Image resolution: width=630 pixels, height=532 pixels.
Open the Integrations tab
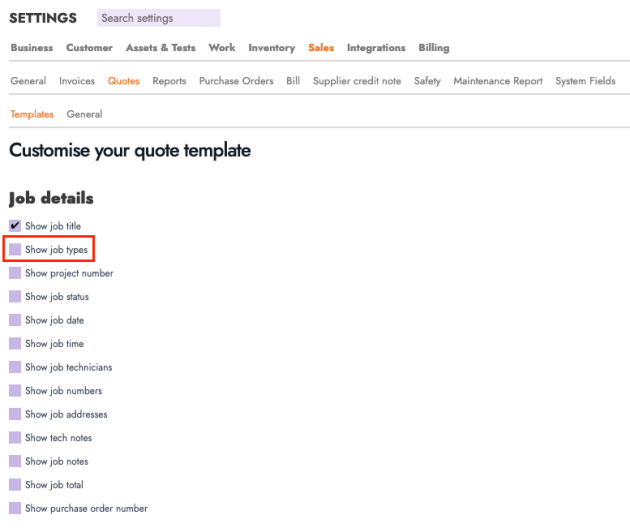pos(376,48)
